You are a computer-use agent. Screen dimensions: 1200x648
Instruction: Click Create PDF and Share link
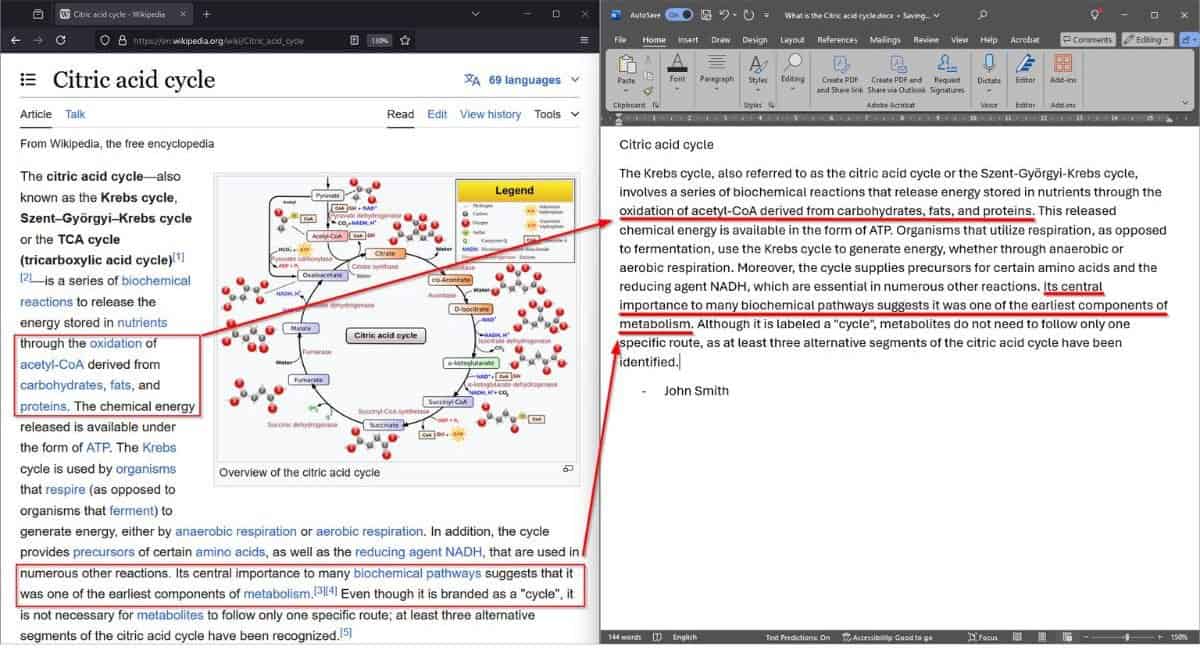click(839, 74)
